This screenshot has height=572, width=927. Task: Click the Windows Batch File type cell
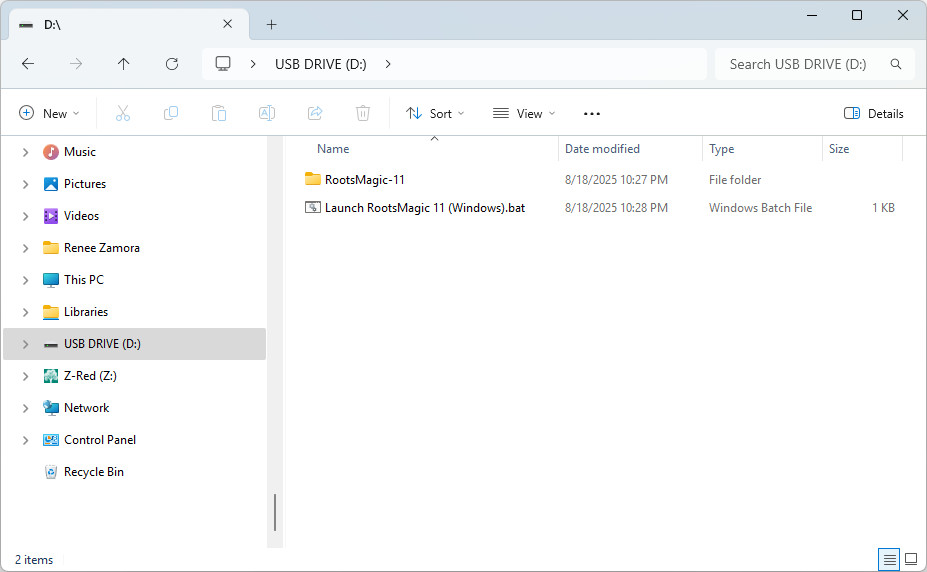pos(760,208)
